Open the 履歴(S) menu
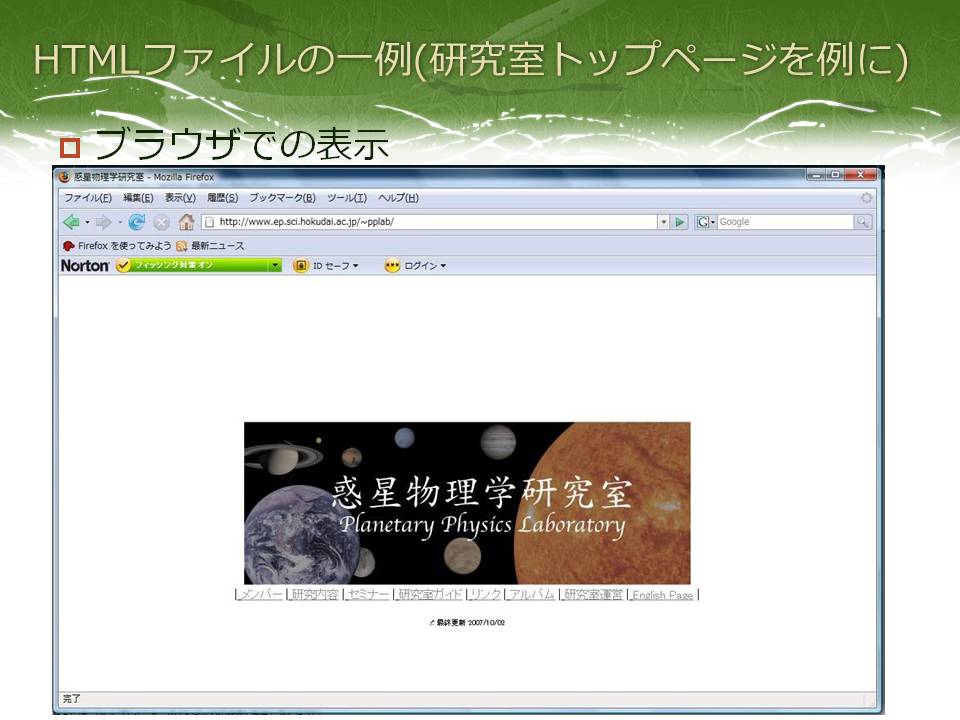 click(222, 198)
